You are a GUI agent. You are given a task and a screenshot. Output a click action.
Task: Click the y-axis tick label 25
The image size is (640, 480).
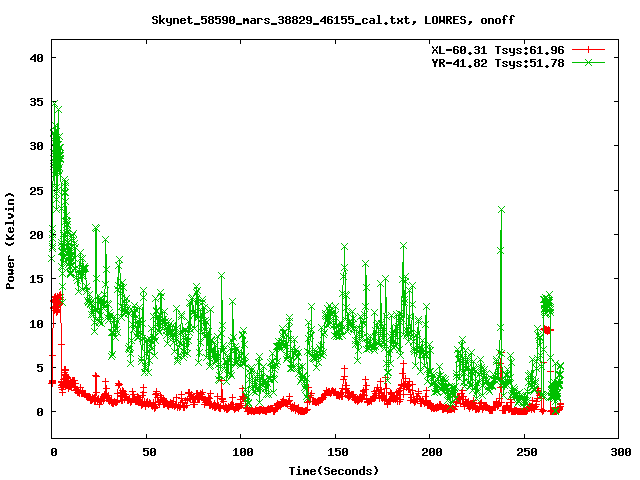[37, 191]
